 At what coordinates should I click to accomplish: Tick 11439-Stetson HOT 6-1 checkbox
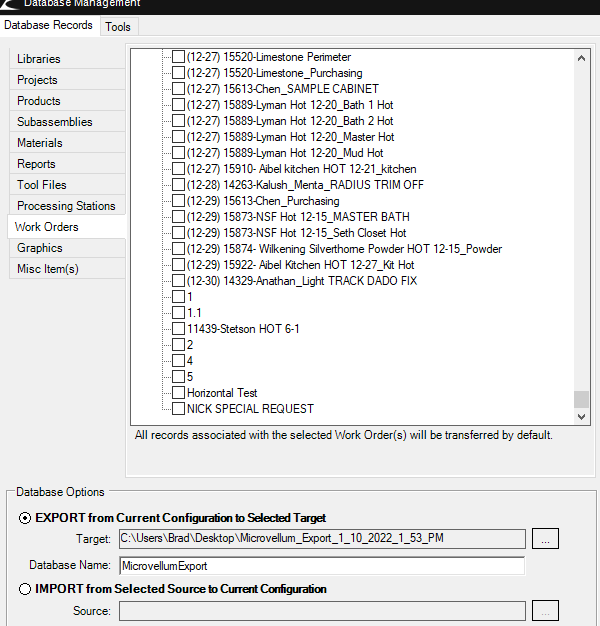(x=178, y=328)
